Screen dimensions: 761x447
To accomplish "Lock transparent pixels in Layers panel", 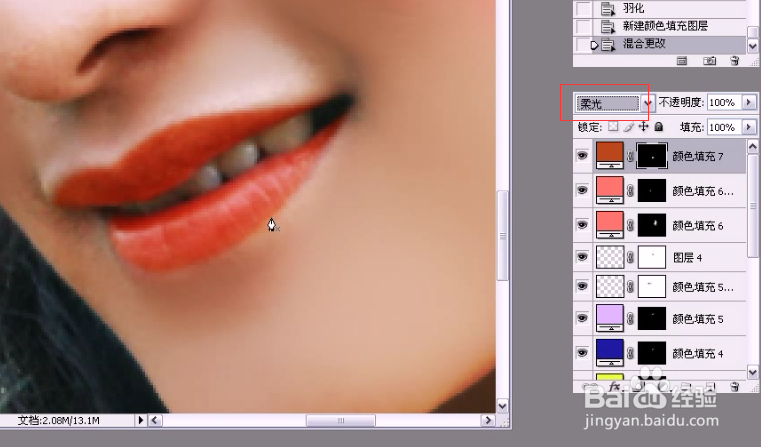I will click(613, 127).
